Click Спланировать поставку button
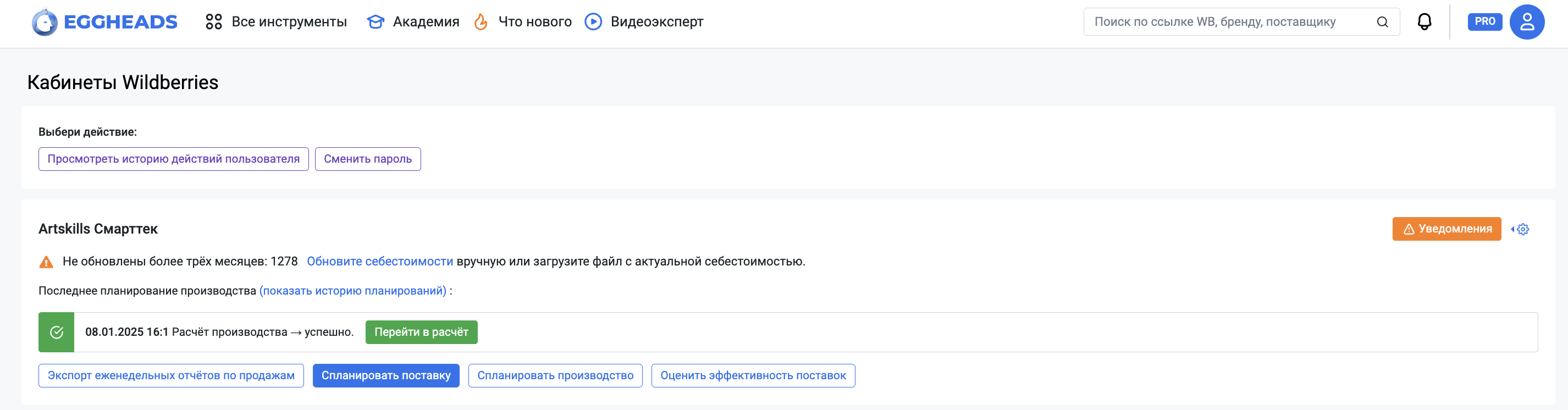Screen dimensions: 1568x410 point(386,376)
